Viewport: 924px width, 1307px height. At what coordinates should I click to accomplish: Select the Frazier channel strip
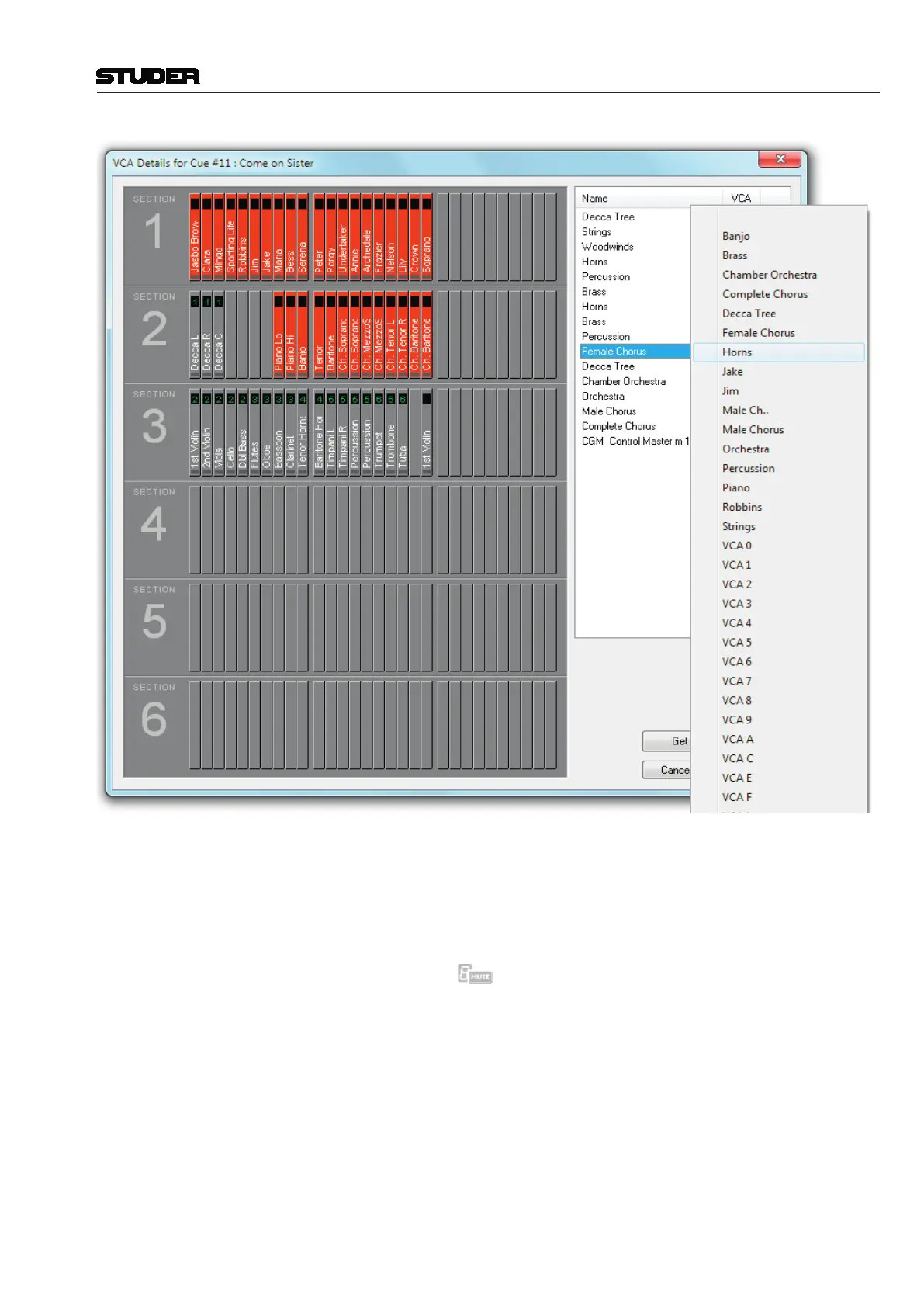(379, 237)
